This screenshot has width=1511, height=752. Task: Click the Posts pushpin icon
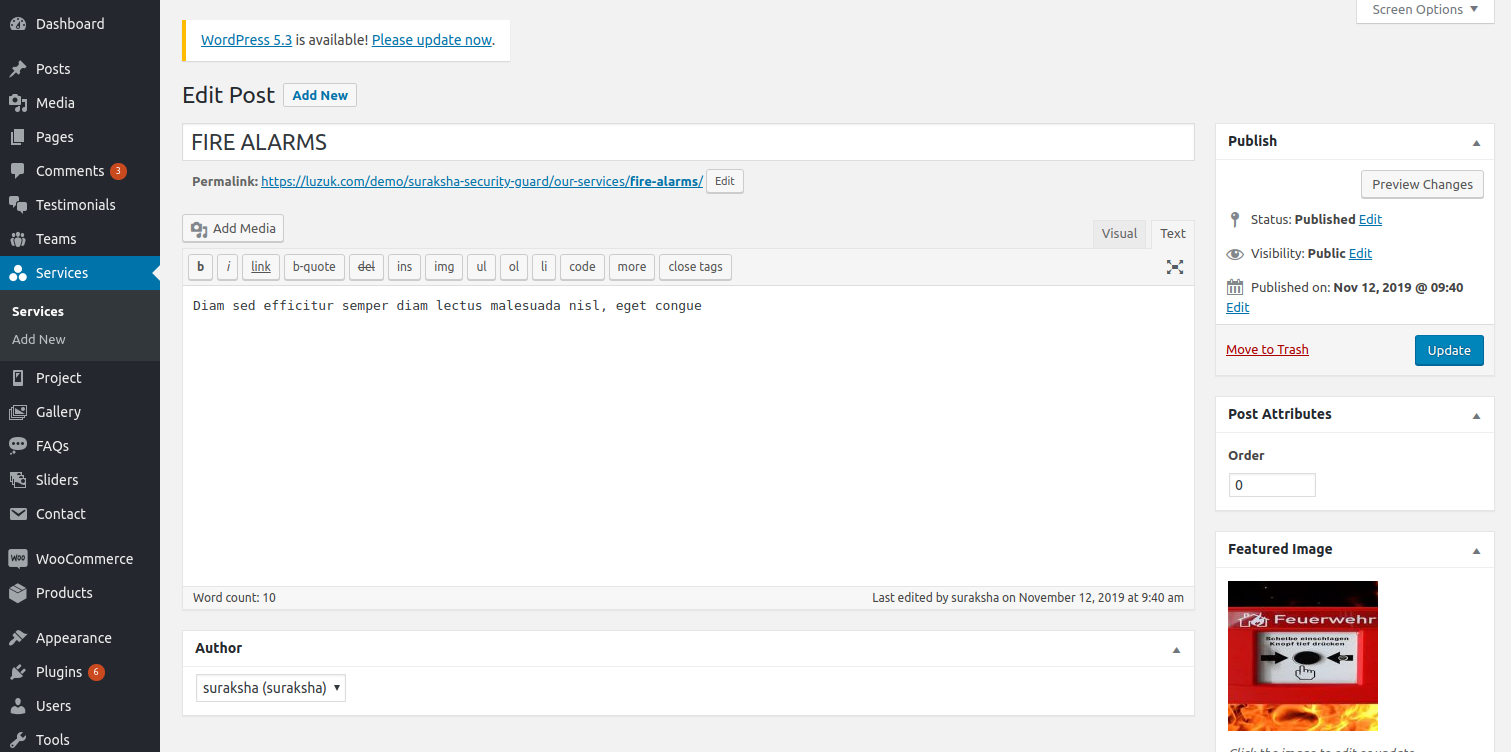pos(18,69)
